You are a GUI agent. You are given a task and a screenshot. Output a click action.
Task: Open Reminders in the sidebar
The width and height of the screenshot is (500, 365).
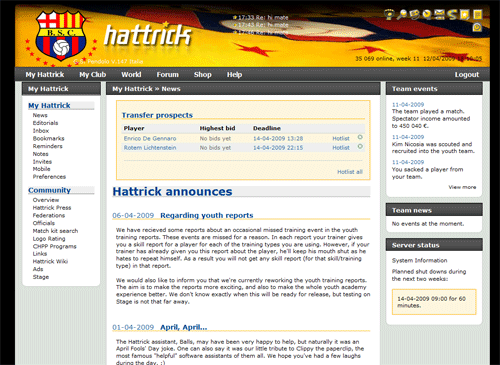click(47, 146)
